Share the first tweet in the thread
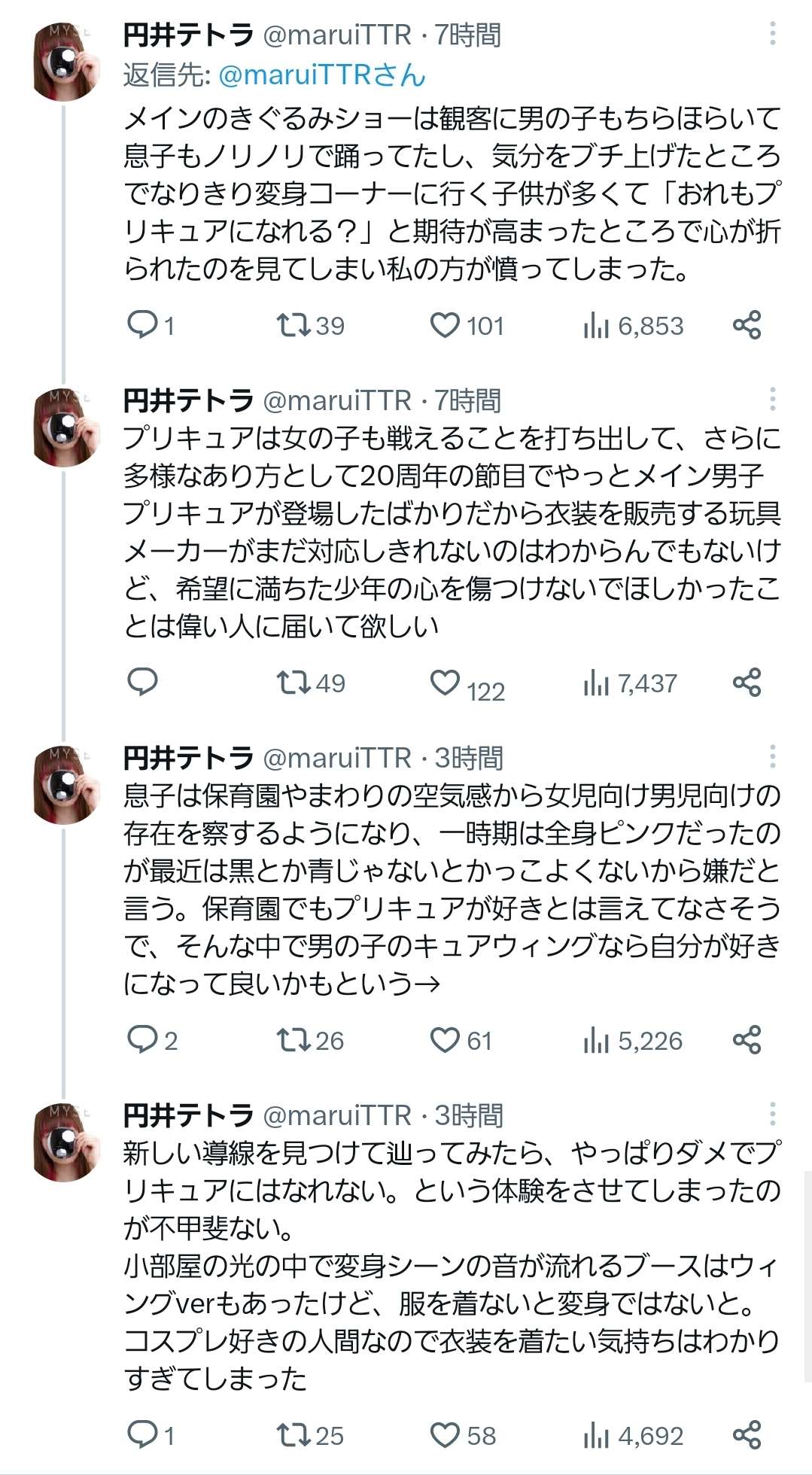The width and height of the screenshot is (812, 1475). click(747, 325)
